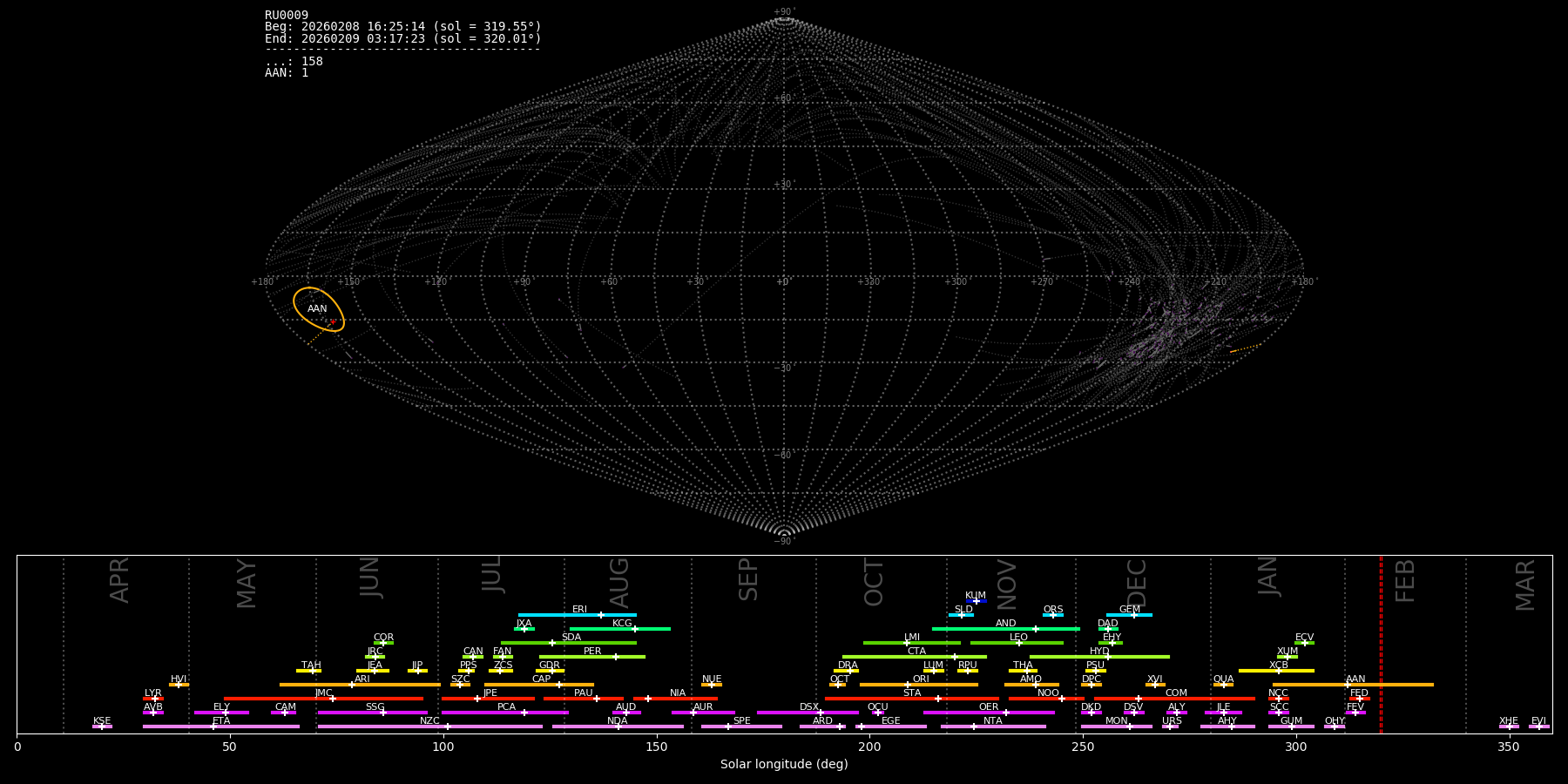Click the red COM shower bar
1568x784 pixels.
(x=1174, y=699)
